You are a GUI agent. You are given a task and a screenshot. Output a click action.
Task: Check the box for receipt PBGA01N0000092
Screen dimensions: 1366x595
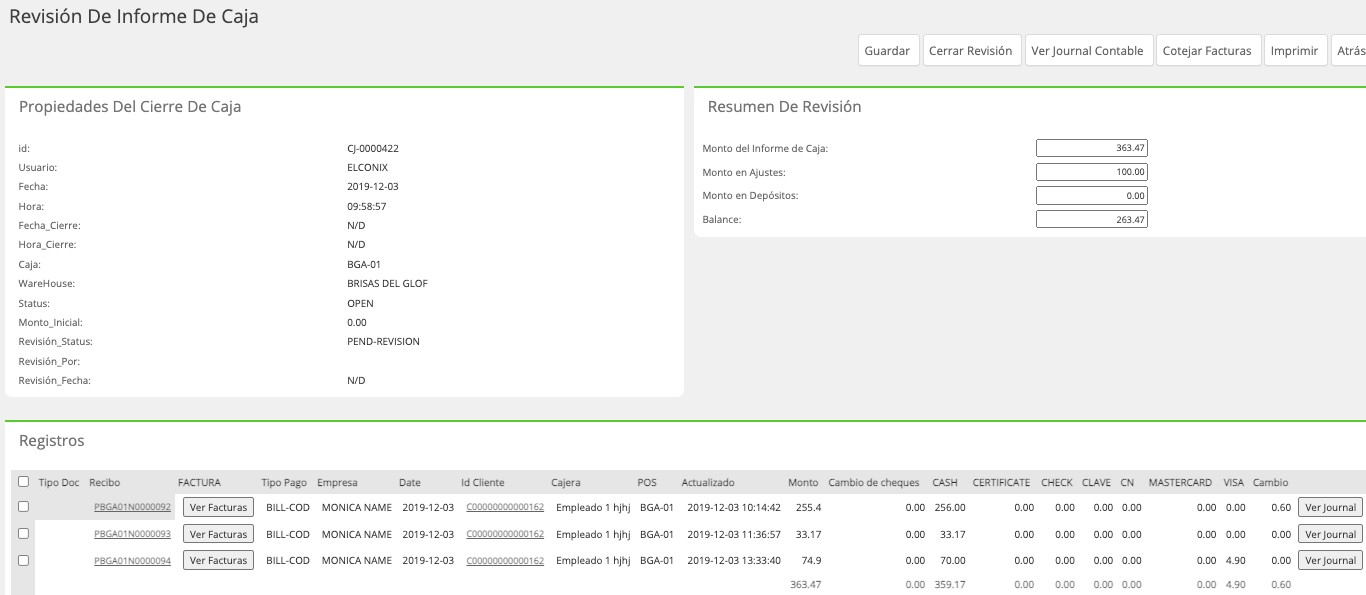pyautogui.click(x=24, y=507)
